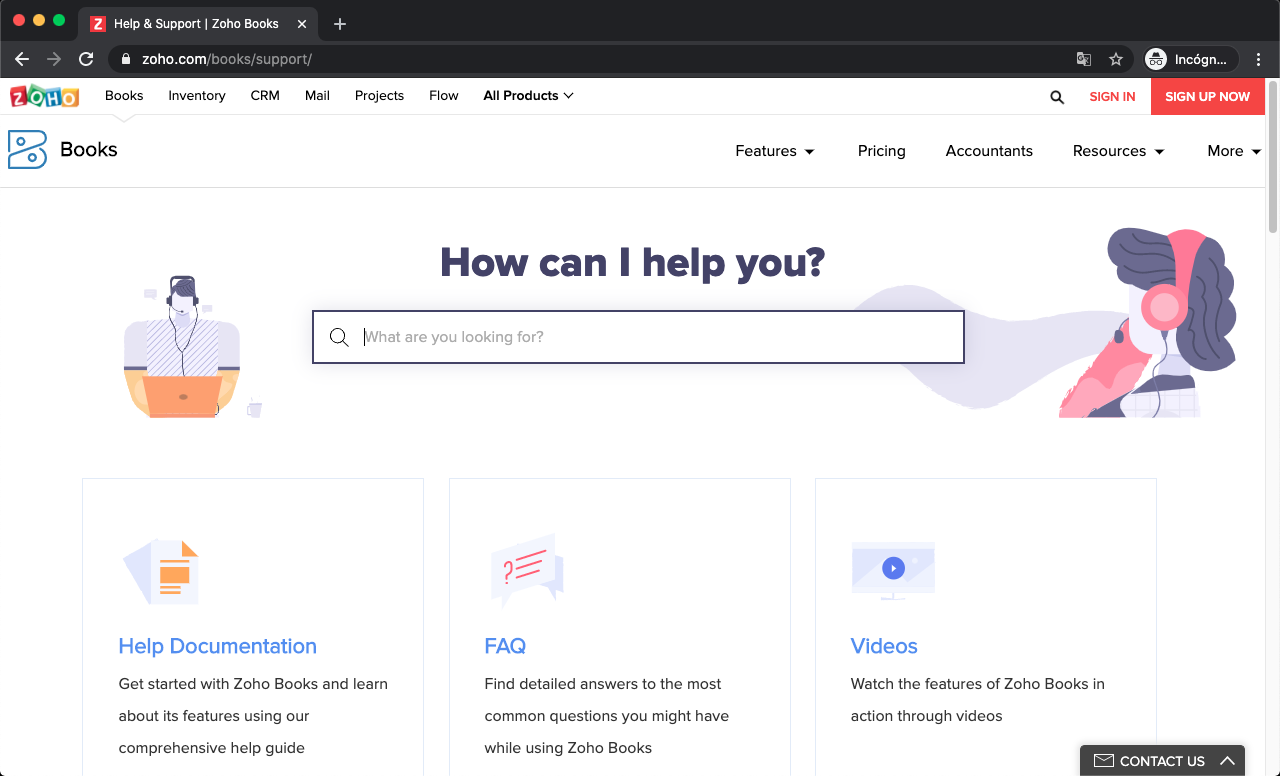Open the Help Documentation link
The width and height of the screenshot is (1280, 776).
[217, 646]
